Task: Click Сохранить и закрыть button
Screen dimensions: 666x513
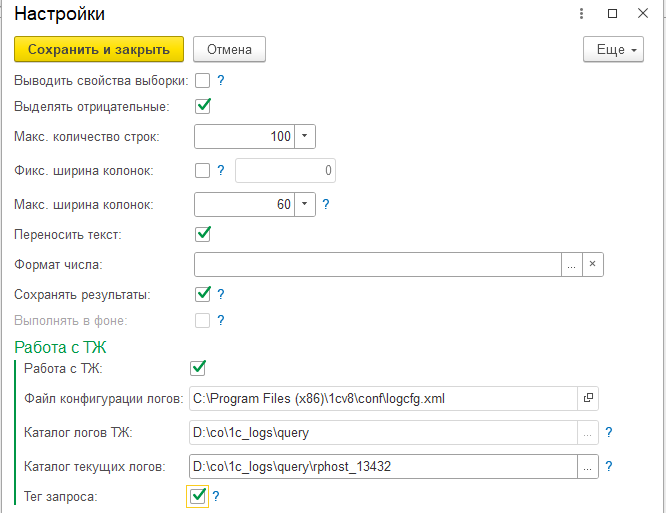Action: pos(99,49)
